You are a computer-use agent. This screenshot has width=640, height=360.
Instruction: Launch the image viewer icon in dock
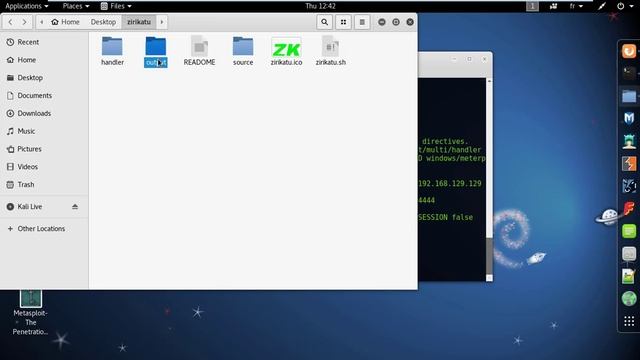pyautogui.click(x=629, y=276)
